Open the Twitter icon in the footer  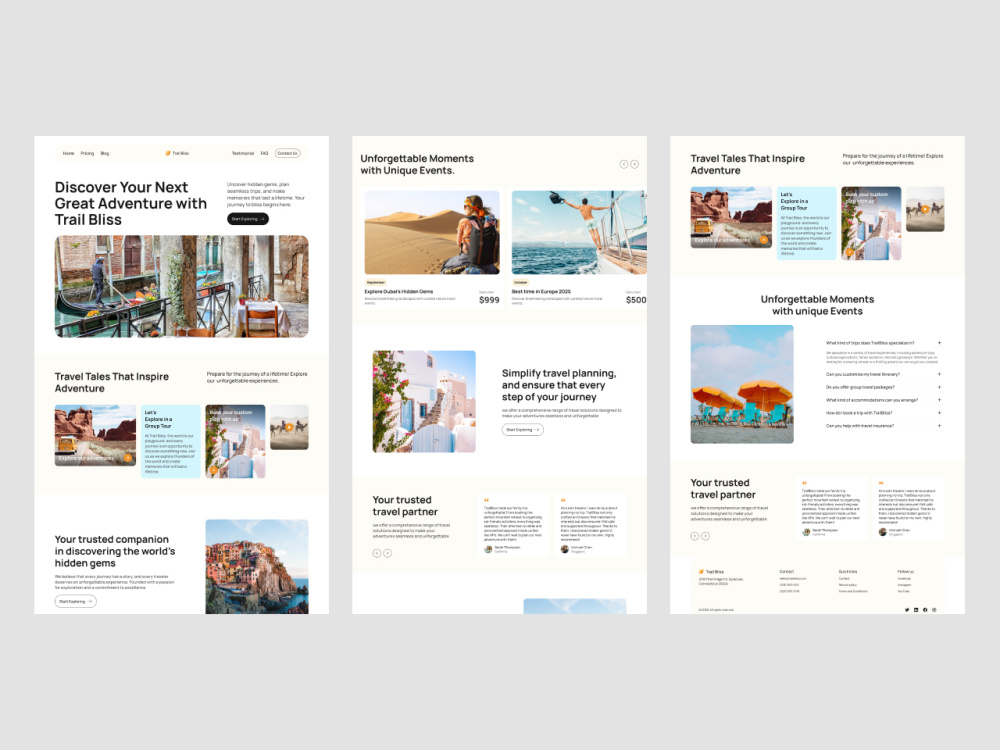coord(907,610)
